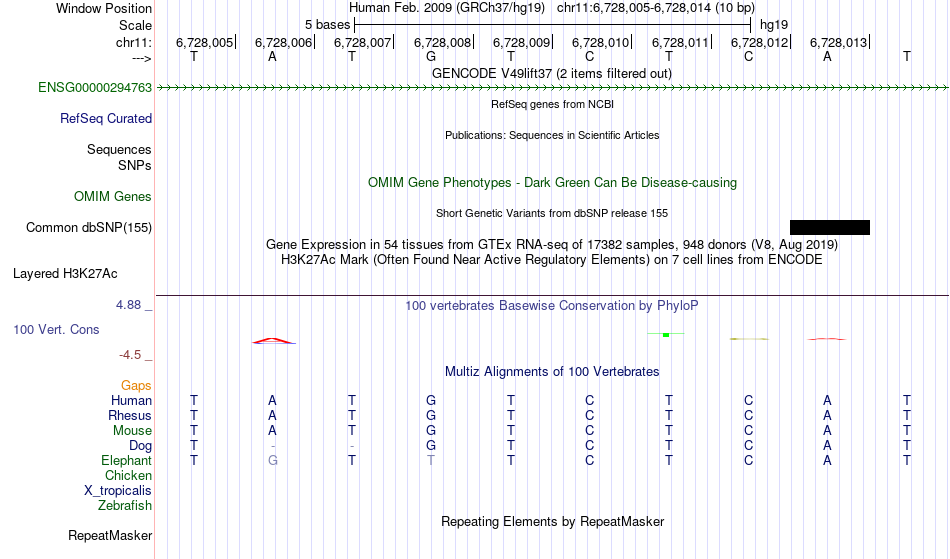Click the Sequences track label
Viewport: 950px width, 559px height.
(x=119, y=150)
